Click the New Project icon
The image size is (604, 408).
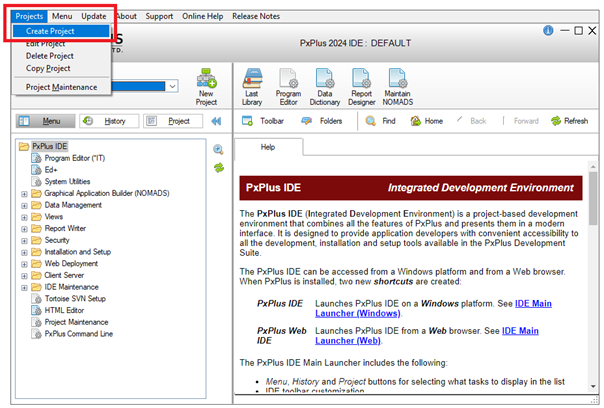pyautogui.click(x=207, y=86)
